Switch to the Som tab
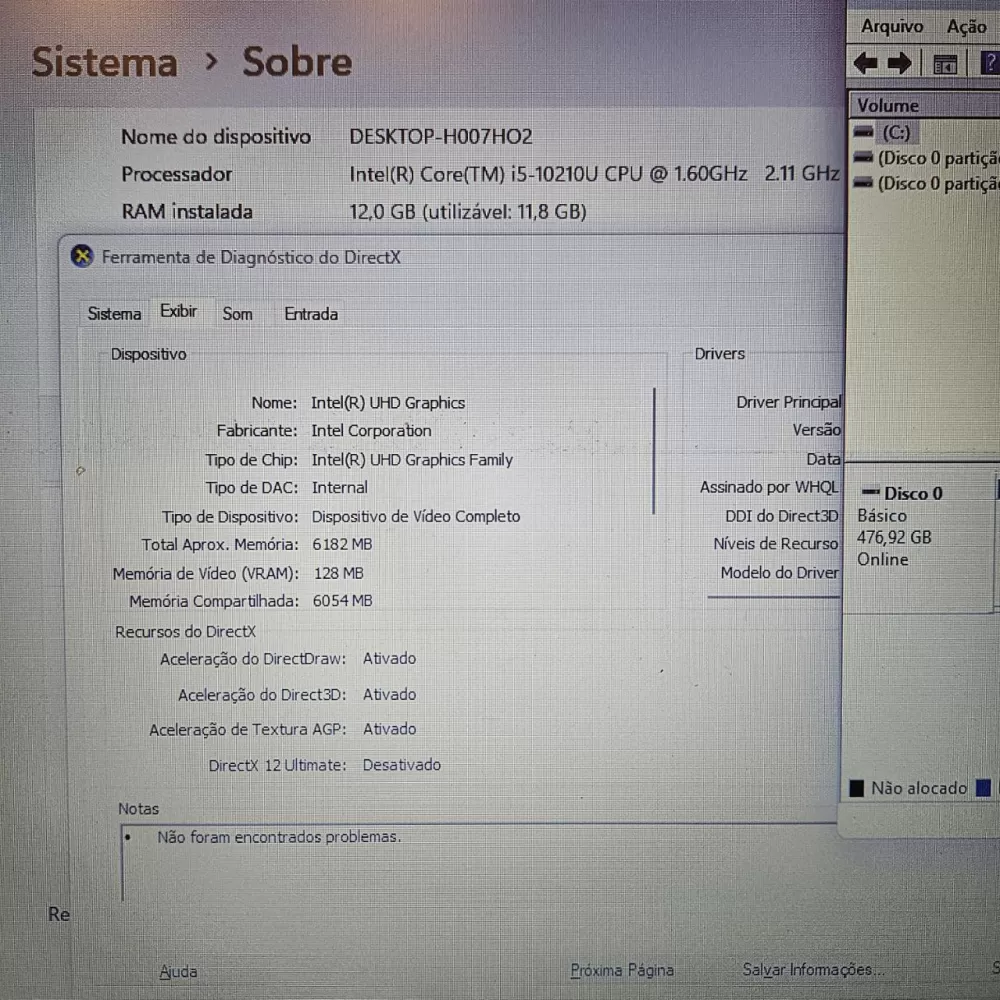1000x1000 pixels. click(237, 314)
